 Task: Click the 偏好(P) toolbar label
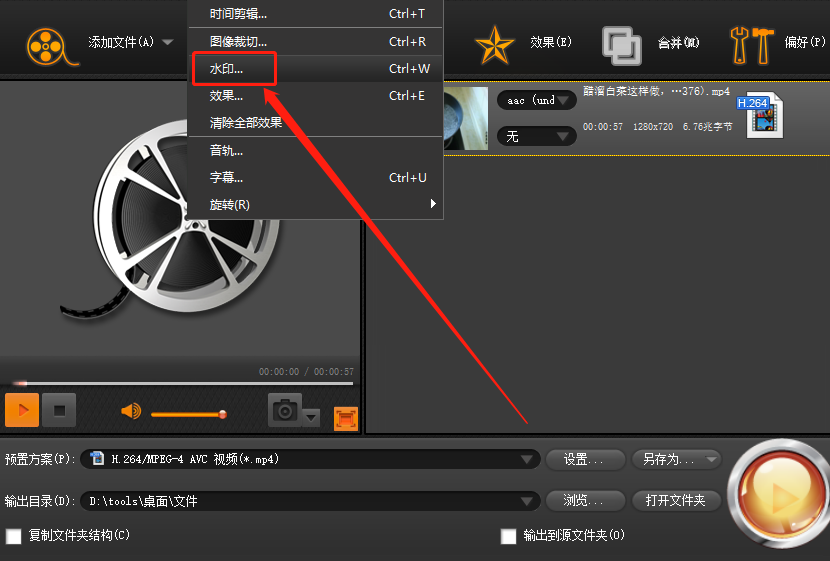(x=805, y=42)
